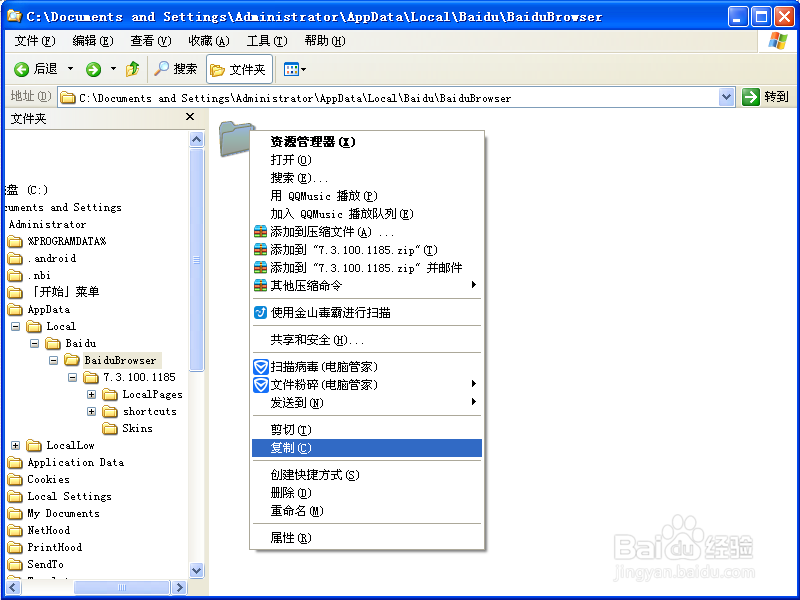
Task: Click Kingsoft antivirus scan icon
Action: 261,312
